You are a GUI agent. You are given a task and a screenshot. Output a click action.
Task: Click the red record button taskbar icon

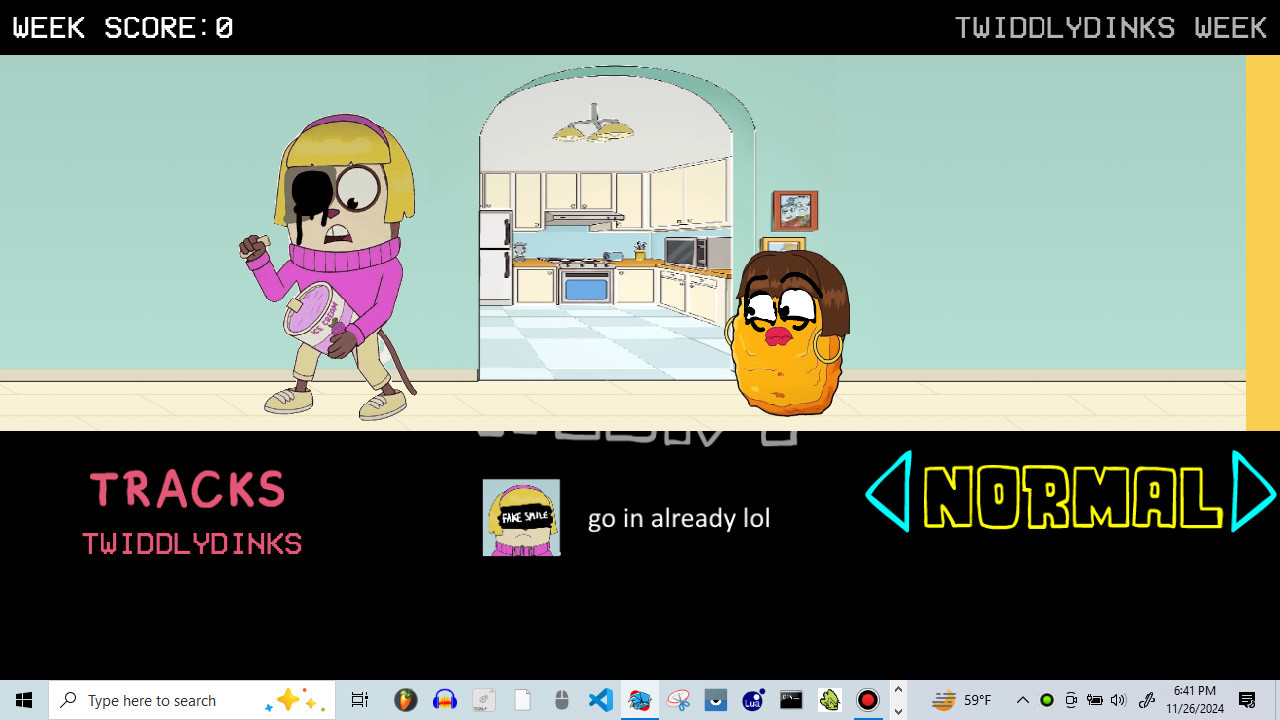(x=868, y=700)
